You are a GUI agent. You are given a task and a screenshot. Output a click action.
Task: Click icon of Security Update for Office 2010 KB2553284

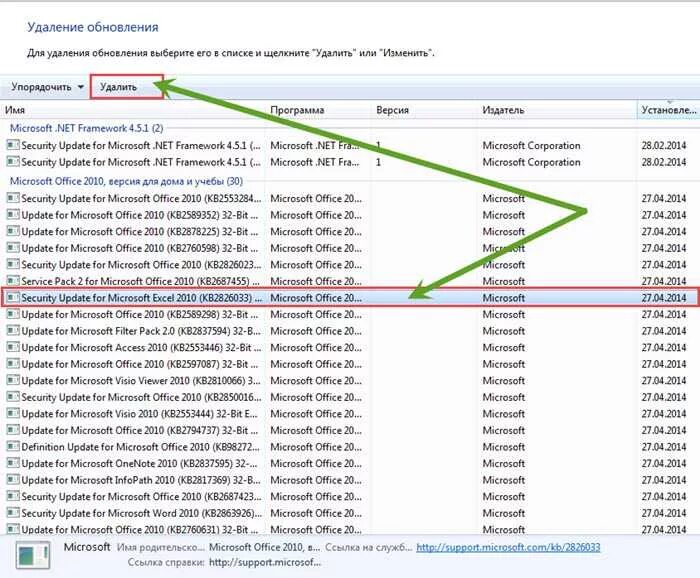pos(13,198)
